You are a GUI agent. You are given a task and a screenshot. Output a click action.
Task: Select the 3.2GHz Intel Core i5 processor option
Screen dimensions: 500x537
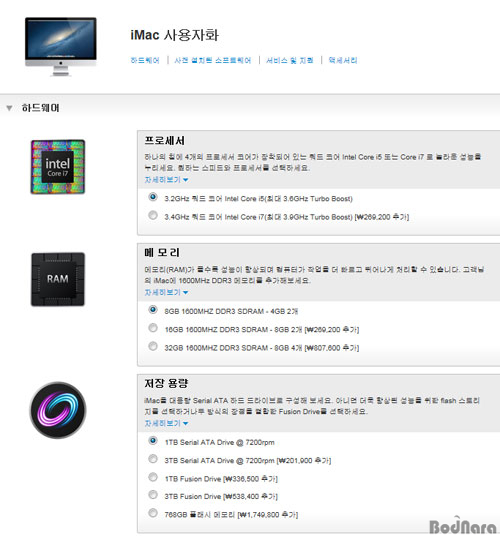pyautogui.click(x=153, y=197)
